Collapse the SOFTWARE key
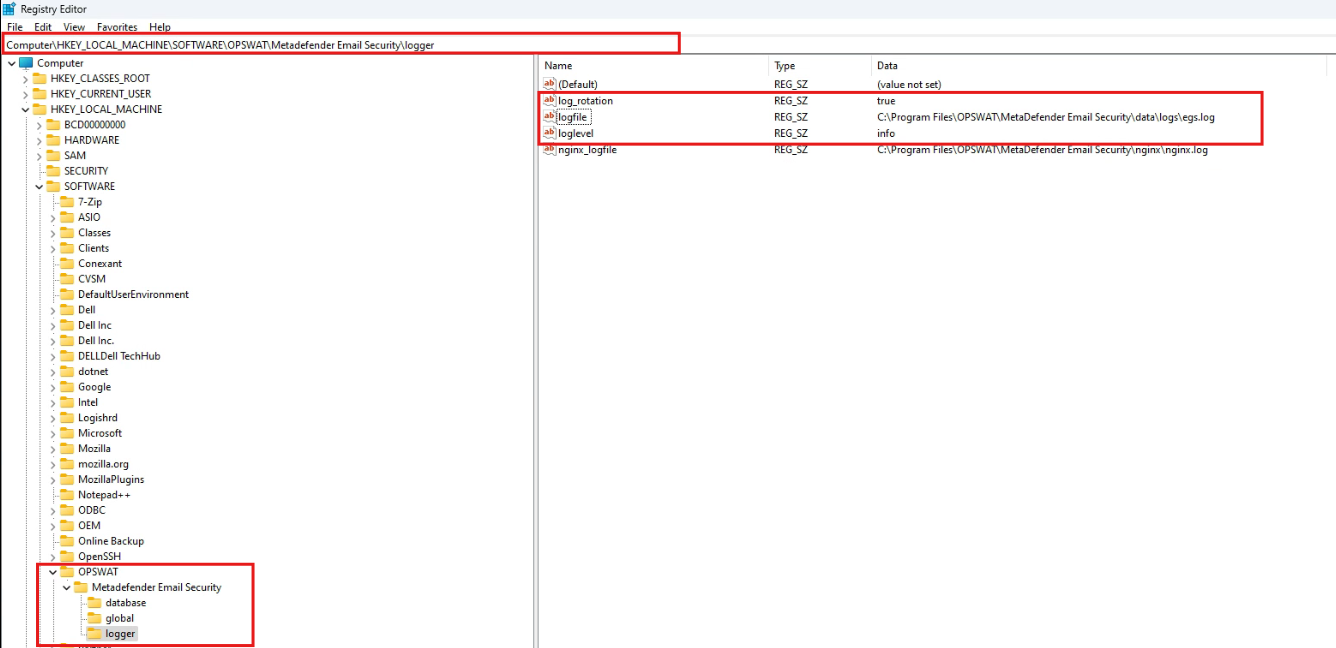Viewport: 1336px width, 648px height. (39, 186)
